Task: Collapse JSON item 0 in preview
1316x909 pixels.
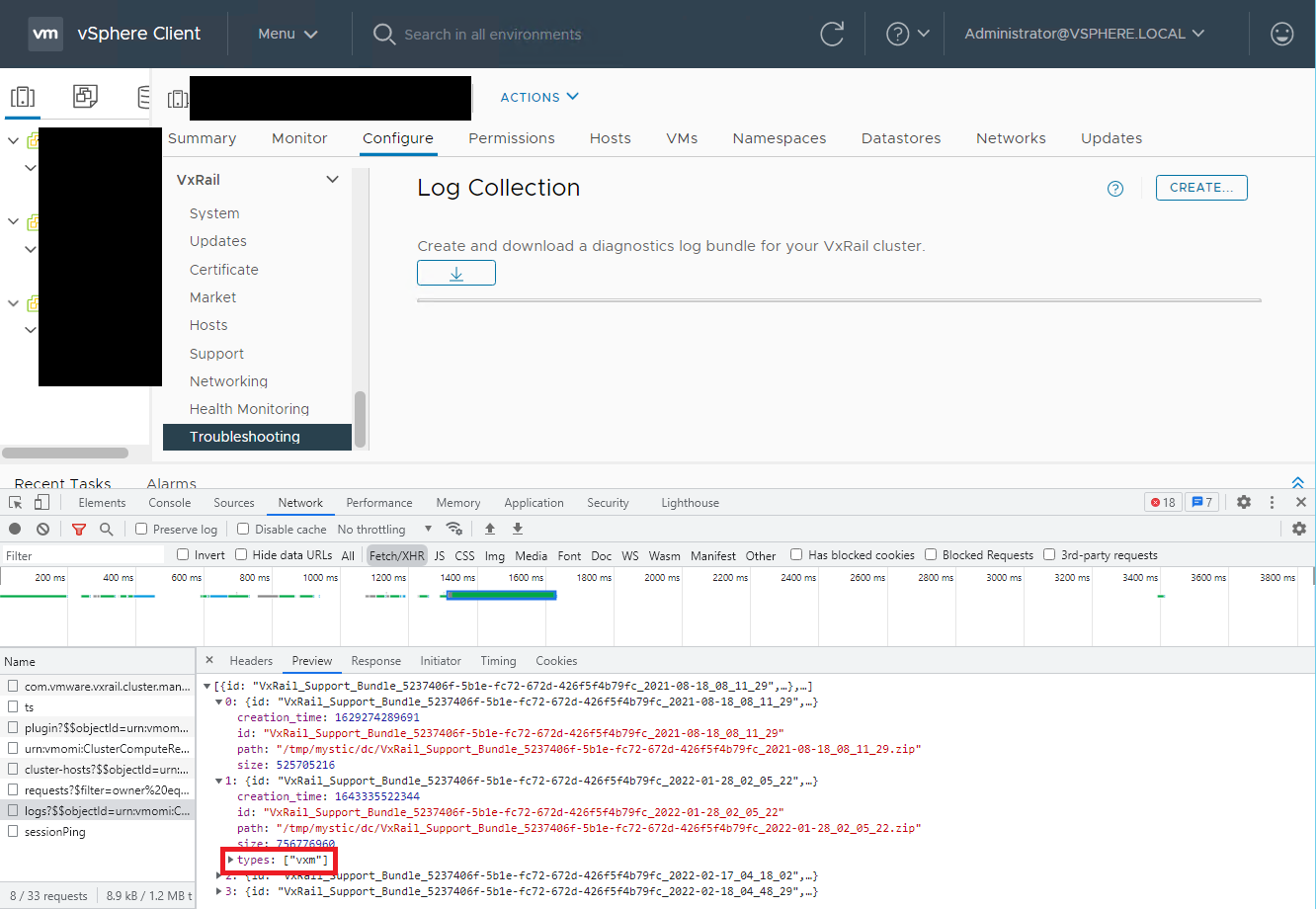Action: click(x=219, y=702)
